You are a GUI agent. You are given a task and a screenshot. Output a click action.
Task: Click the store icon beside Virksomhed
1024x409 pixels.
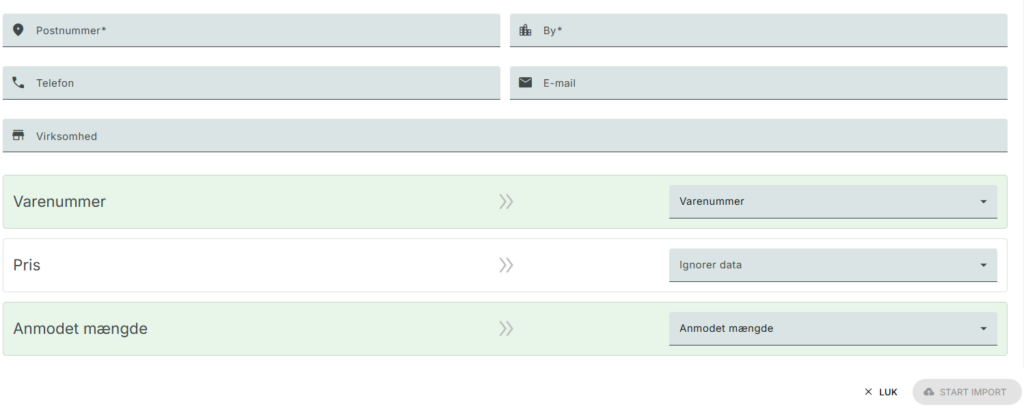tap(18, 135)
